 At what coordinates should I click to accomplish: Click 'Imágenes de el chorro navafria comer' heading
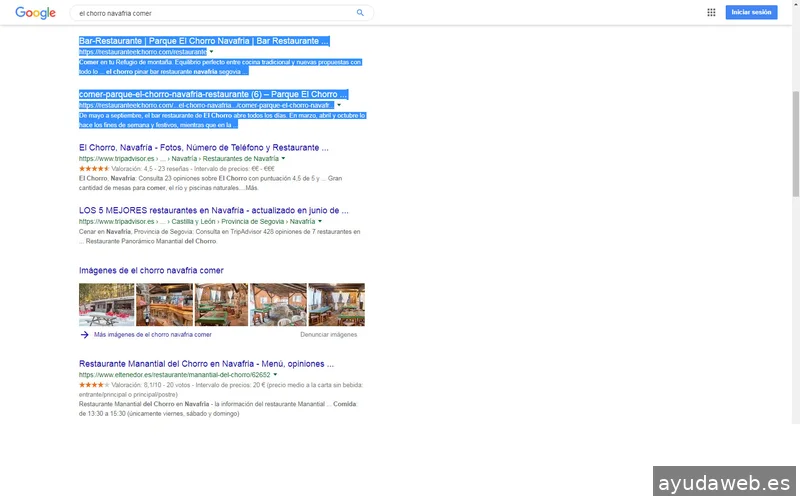coord(151,271)
